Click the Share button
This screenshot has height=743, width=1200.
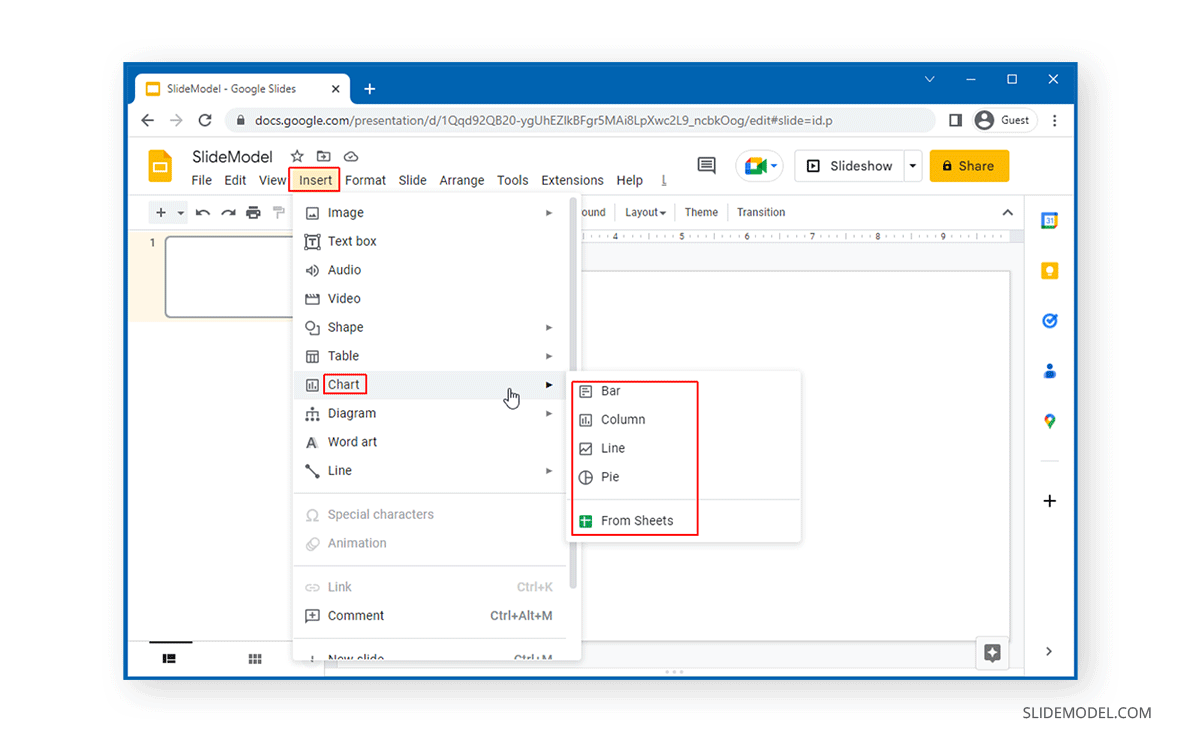(x=969, y=165)
